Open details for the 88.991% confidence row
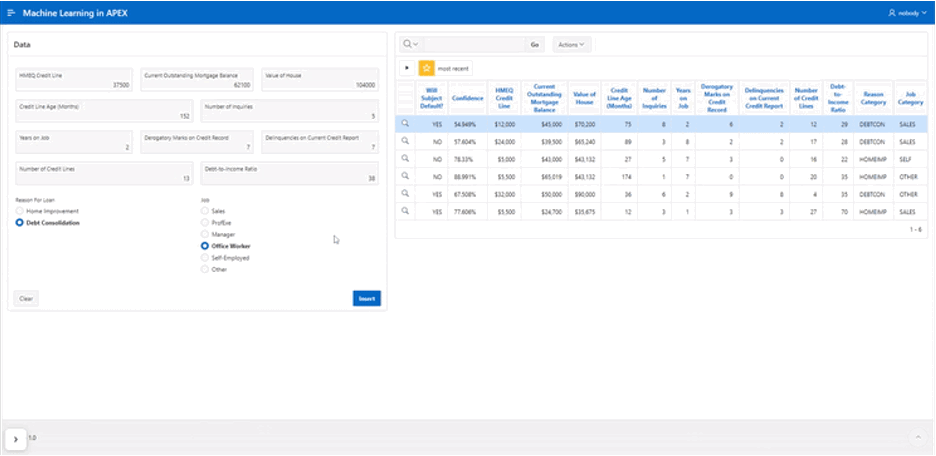This screenshot has height=456, width=936. point(405,176)
